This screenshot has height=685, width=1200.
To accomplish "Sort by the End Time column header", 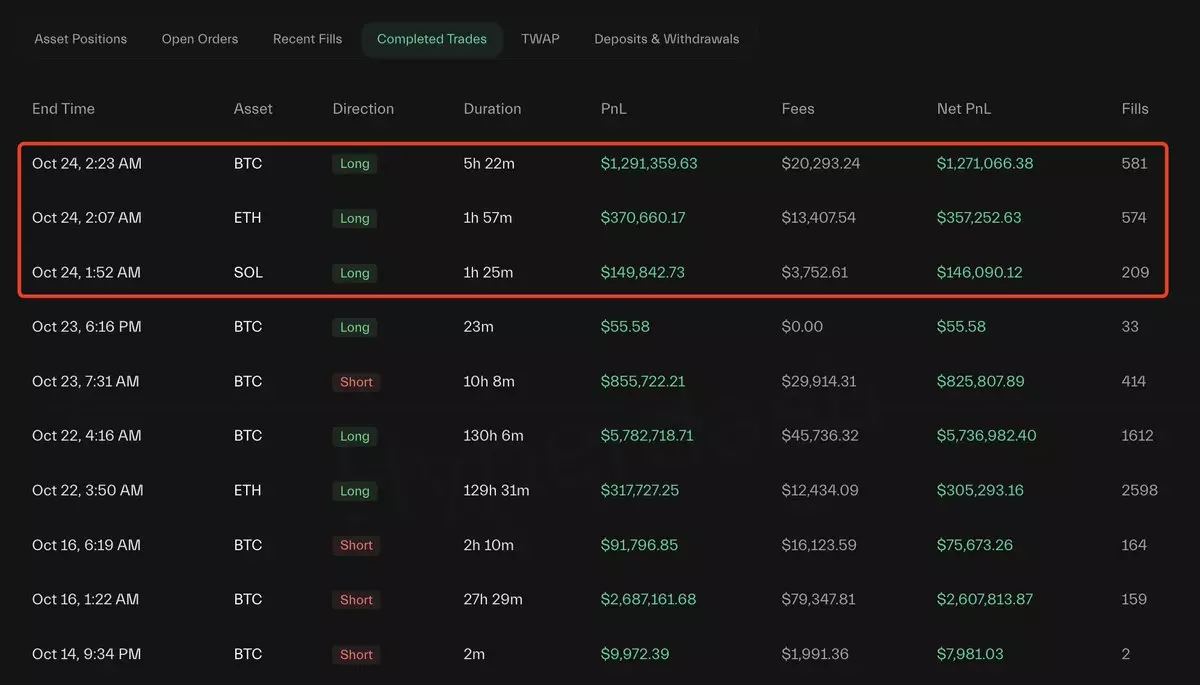I will [63, 108].
